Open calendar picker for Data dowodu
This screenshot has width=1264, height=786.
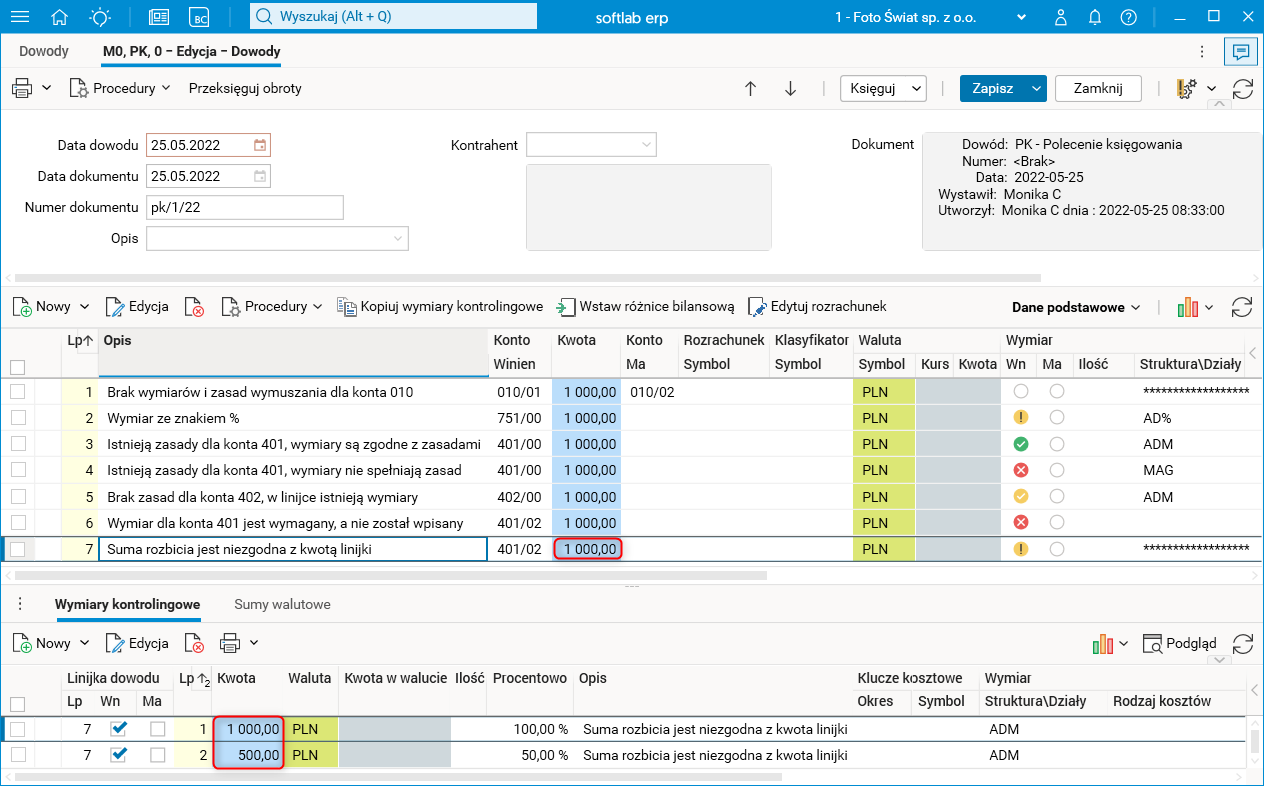coord(260,145)
